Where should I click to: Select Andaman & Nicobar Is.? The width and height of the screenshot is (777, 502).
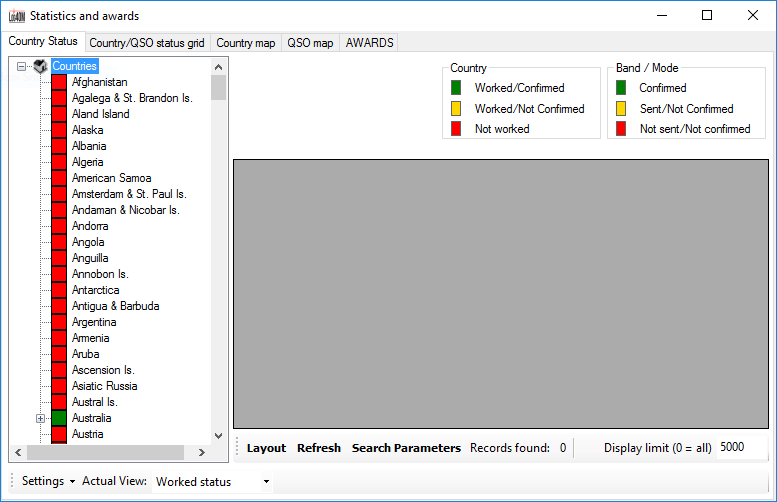pyautogui.click(x=126, y=210)
